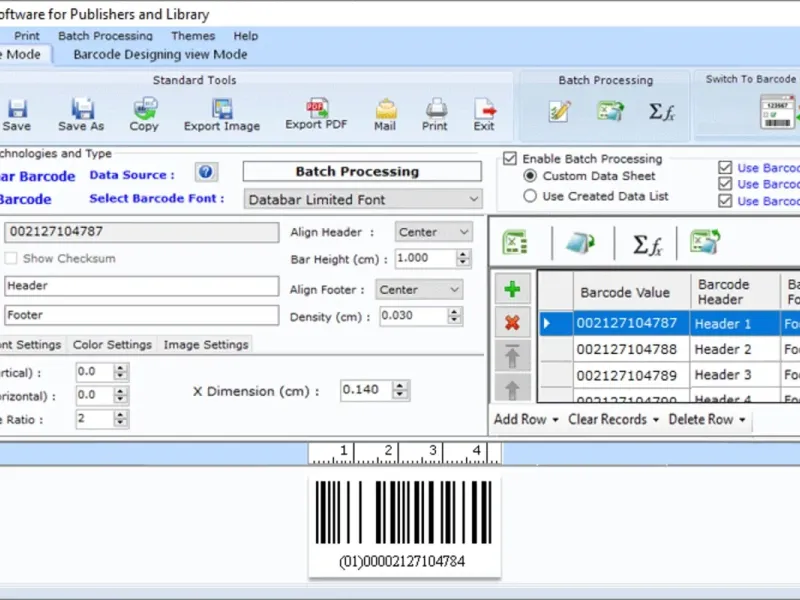The width and height of the screenshot is (800, 600).
Task: Uncheck Enable Batch Processing checkbox
Action: [510, 159]
